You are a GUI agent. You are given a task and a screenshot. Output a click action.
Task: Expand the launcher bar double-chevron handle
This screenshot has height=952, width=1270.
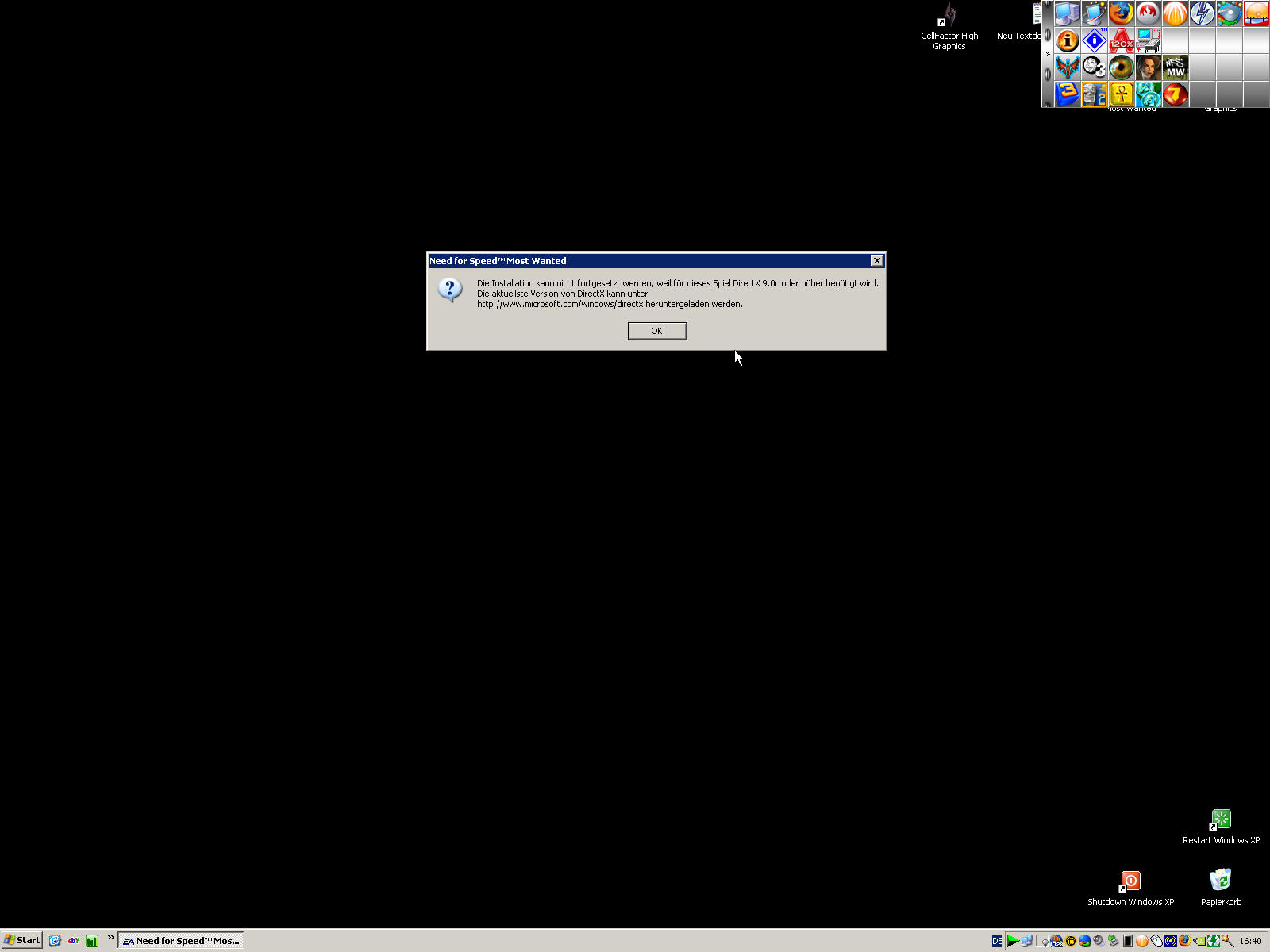tap(1048, 55)
